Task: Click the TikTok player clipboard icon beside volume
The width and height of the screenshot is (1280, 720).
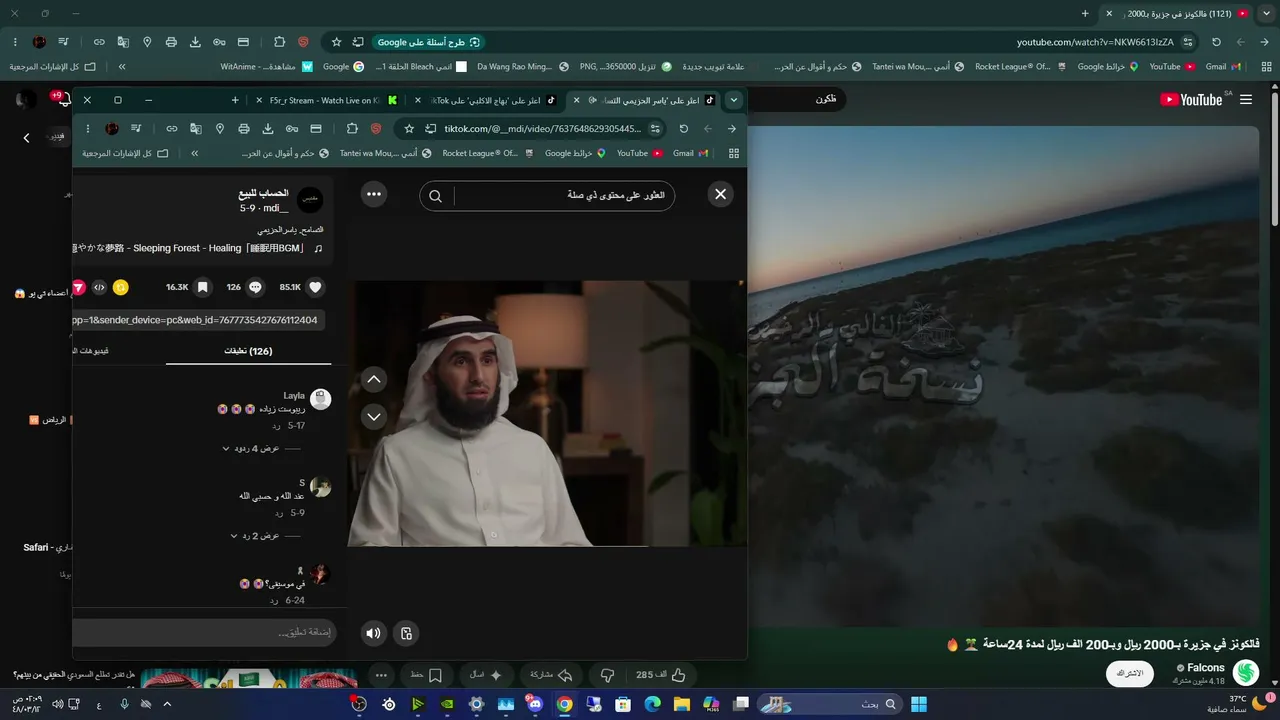Action: point(406,633)
